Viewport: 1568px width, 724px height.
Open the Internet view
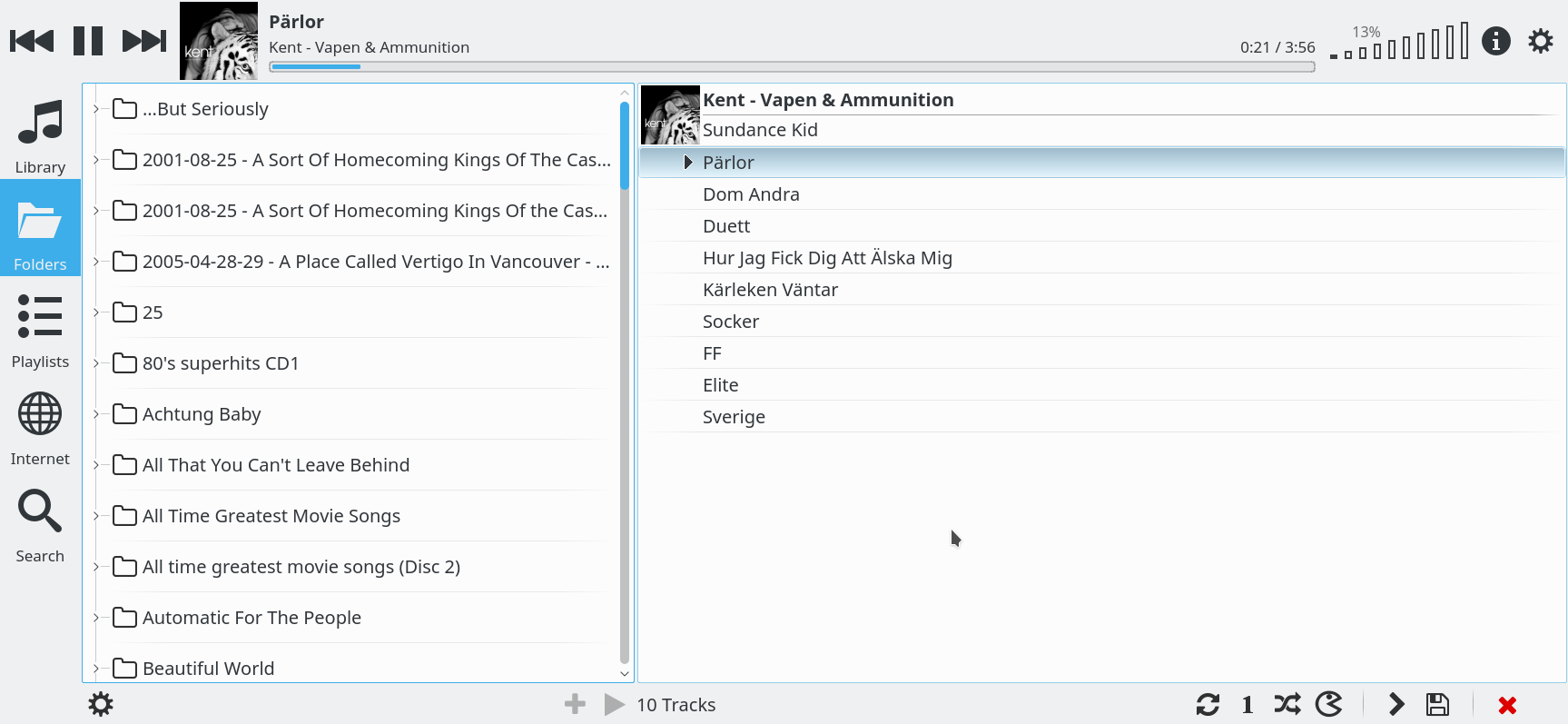pyautogui.click(x=40, y=428)
